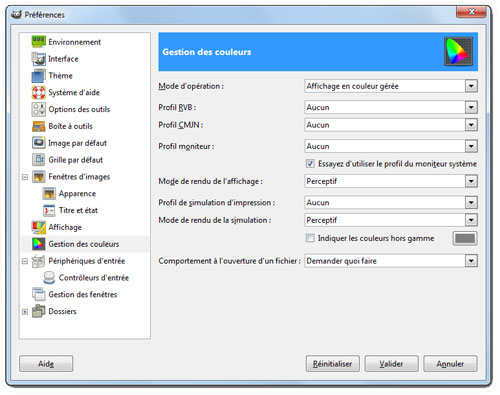The height and width of the screenshot is (395, 500).
Task: Click the Titre et état icon
Action: click(49, 210)
